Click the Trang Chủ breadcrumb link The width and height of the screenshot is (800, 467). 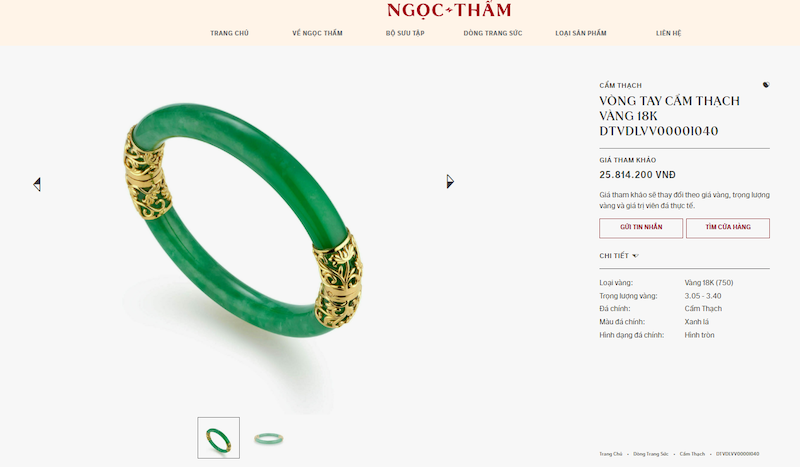(x=610, y=454)
